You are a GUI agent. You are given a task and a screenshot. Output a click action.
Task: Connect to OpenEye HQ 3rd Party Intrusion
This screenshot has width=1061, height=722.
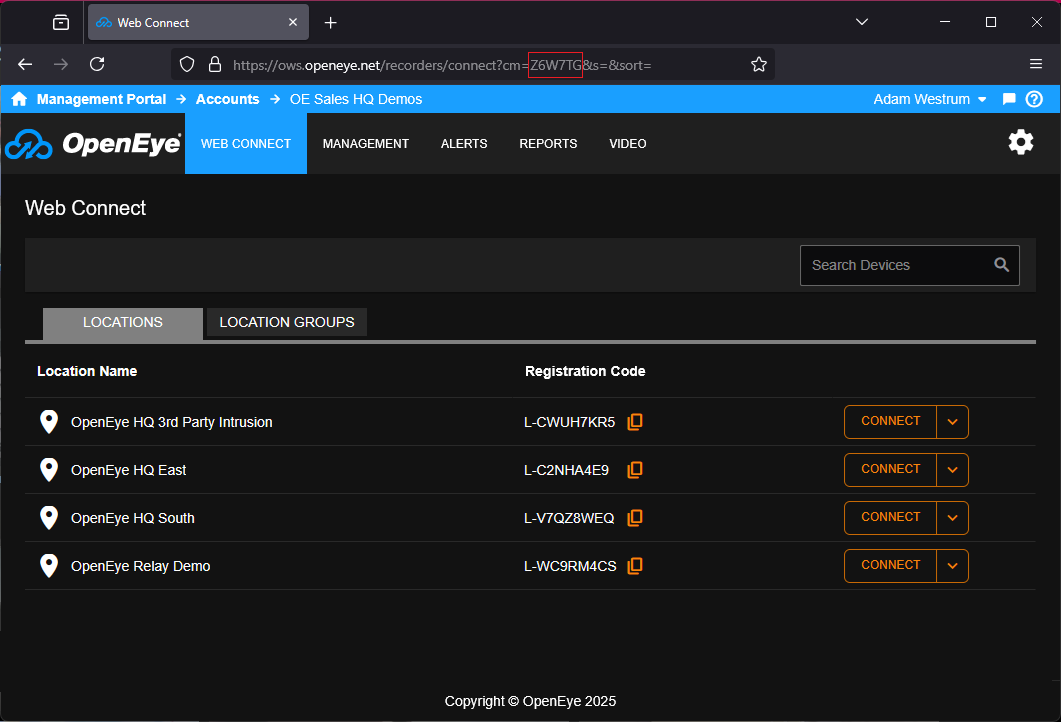pos(890,422)
